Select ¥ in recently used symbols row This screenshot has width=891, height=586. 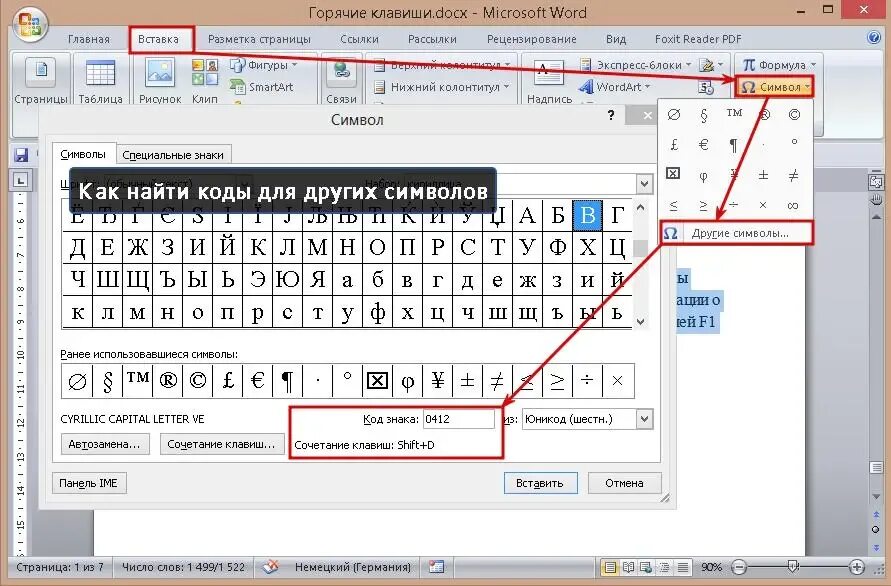(437, 380)
